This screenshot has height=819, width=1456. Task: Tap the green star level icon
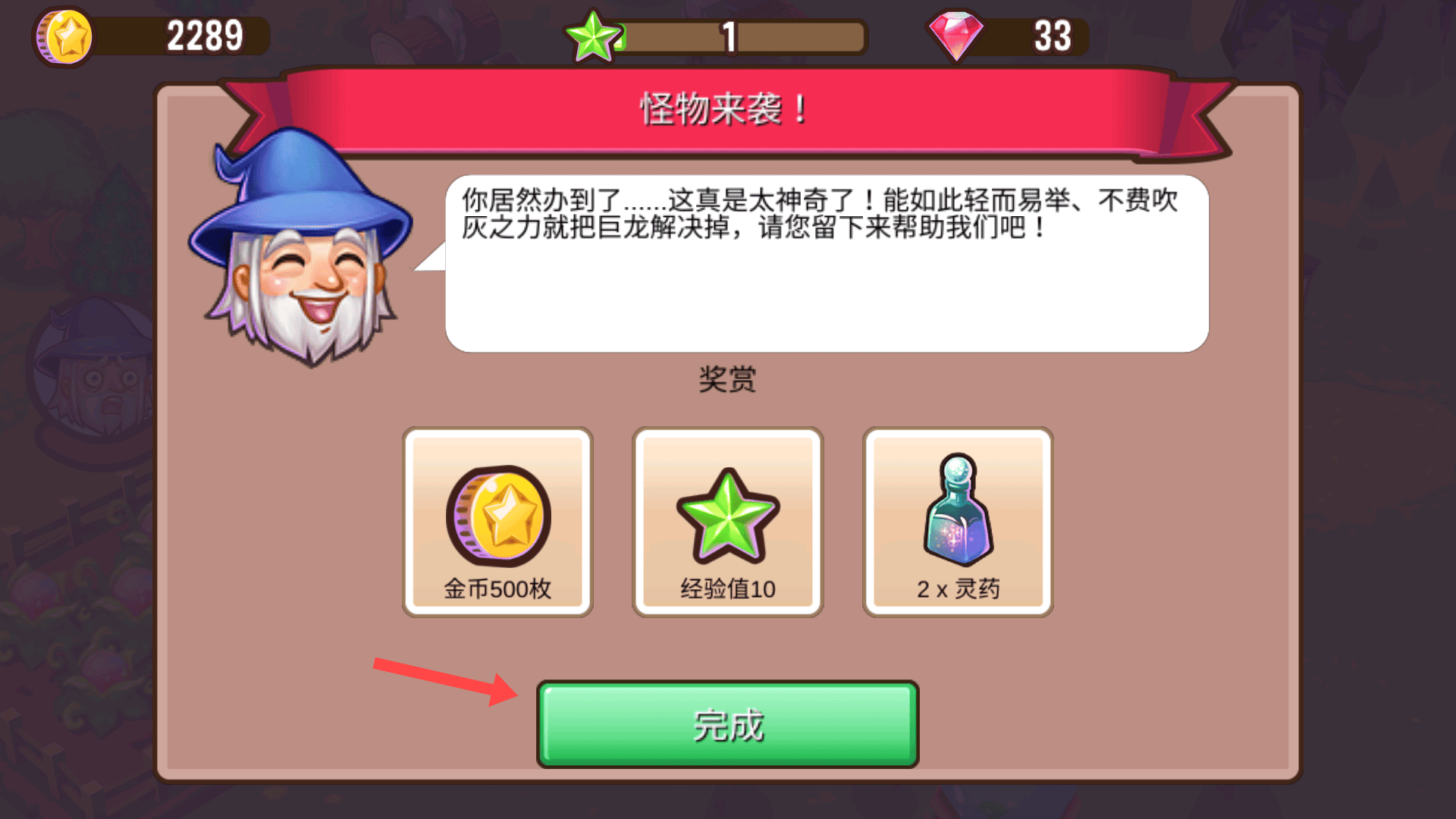tap(594, 36)
